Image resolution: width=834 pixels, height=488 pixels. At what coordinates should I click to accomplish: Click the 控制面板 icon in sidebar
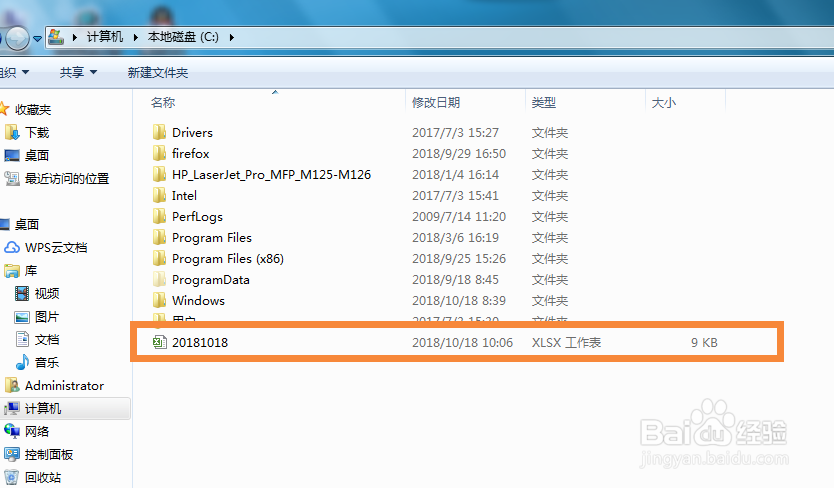(x=12, y=454)
